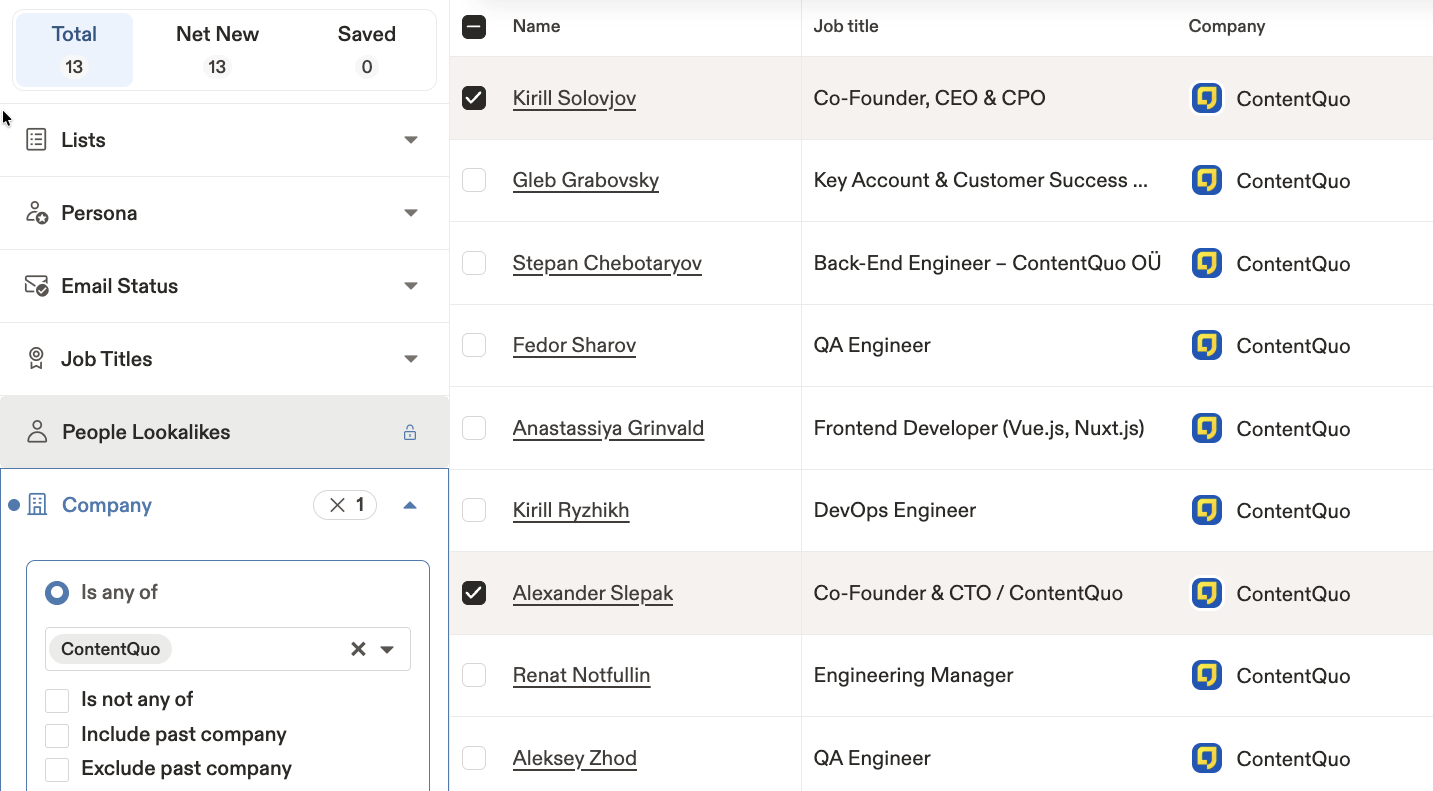Click ContentQuo logo in Kirill Solovjov row

(x=1207, y=98)
